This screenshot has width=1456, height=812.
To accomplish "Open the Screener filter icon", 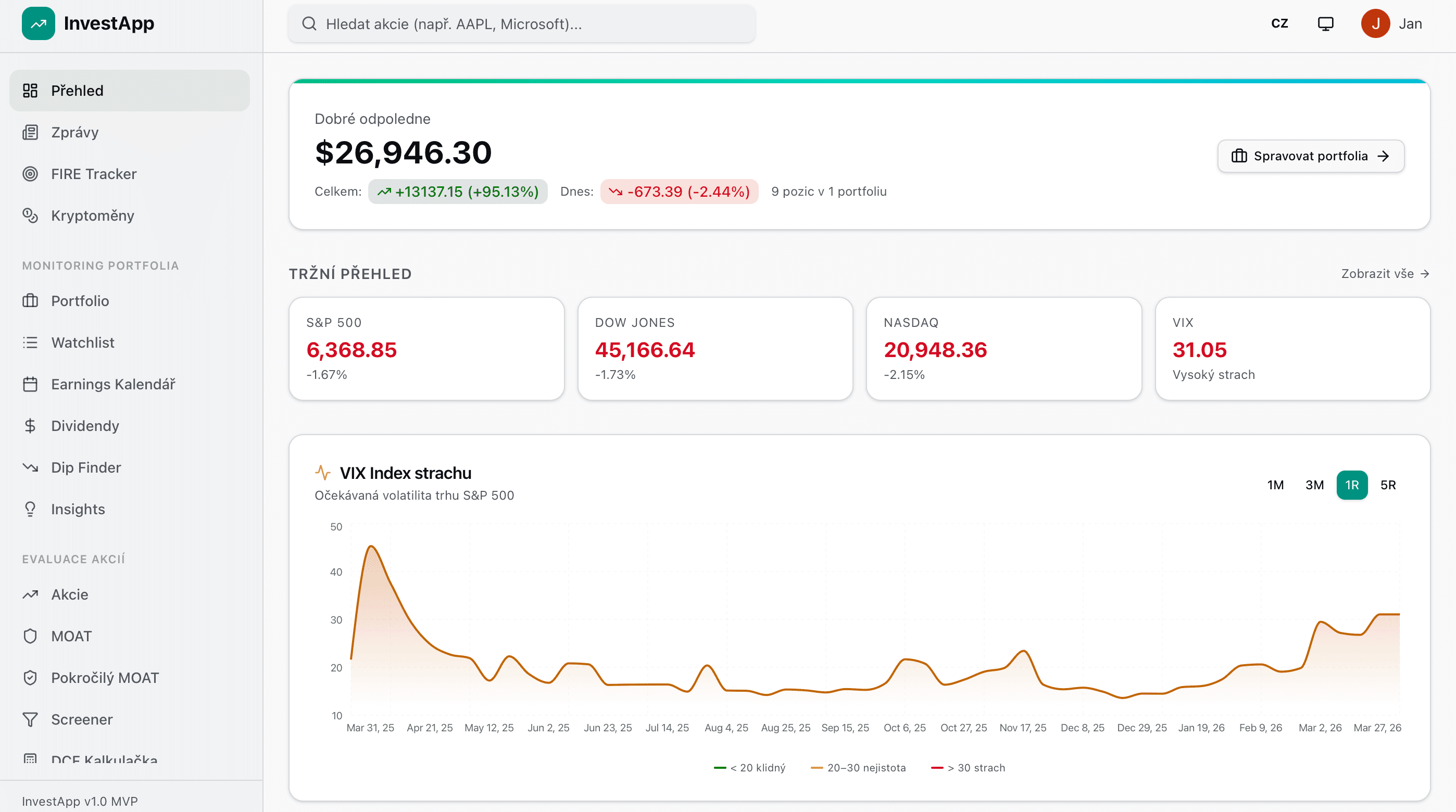I will tap(31, 719).
